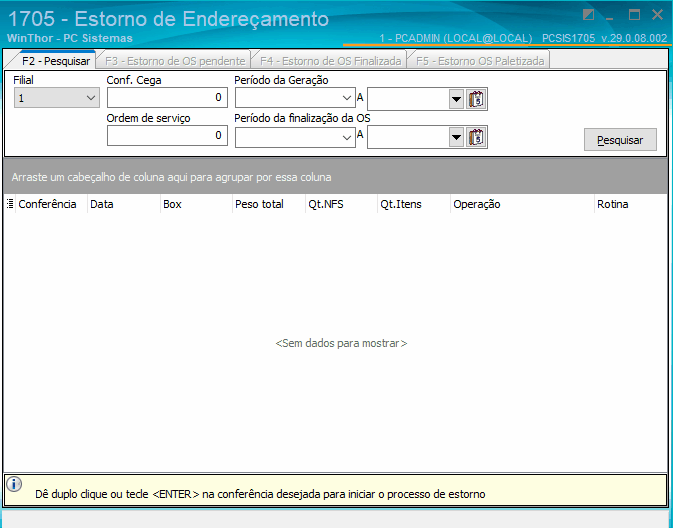Click the PCSIS1705 v.29.0.08.002 version text
The width and height of the screenshot is (673, 528).
coord(605,38)
